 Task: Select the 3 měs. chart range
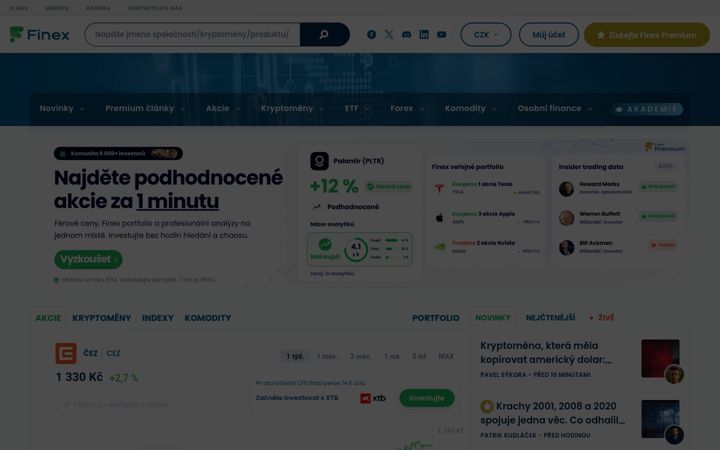[x=360, y=356]
